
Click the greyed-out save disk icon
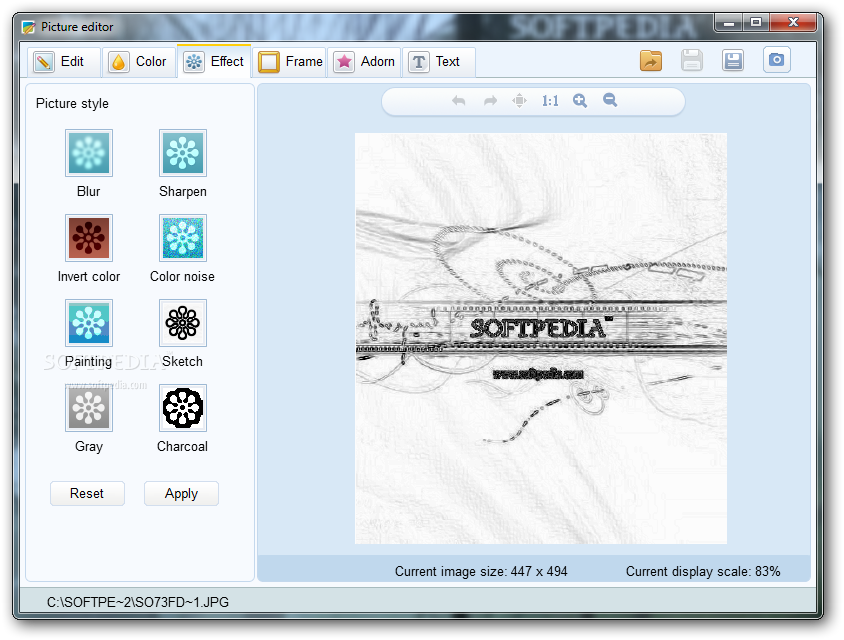692,60
